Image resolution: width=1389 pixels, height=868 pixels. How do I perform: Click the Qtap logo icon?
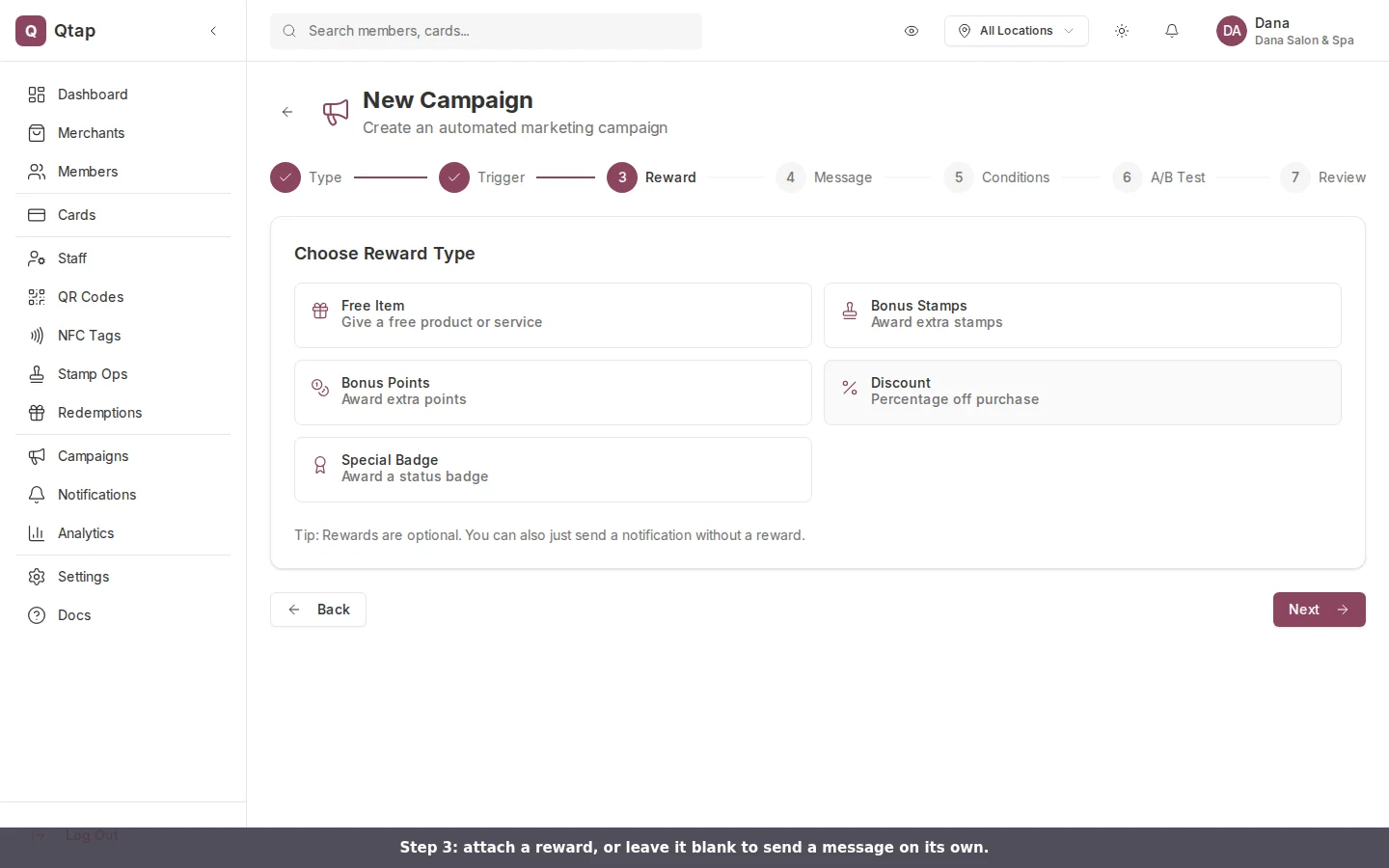(31, 31)
